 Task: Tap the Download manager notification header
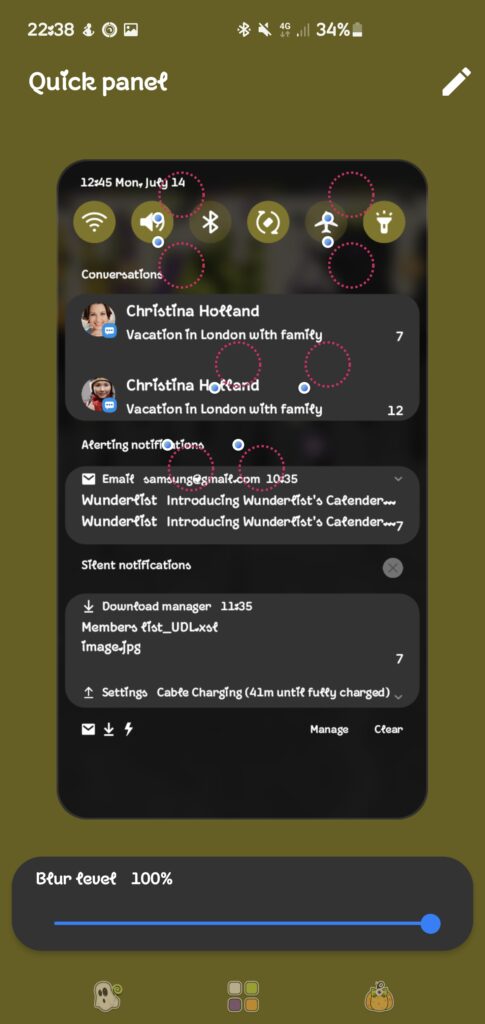[168, 607]
